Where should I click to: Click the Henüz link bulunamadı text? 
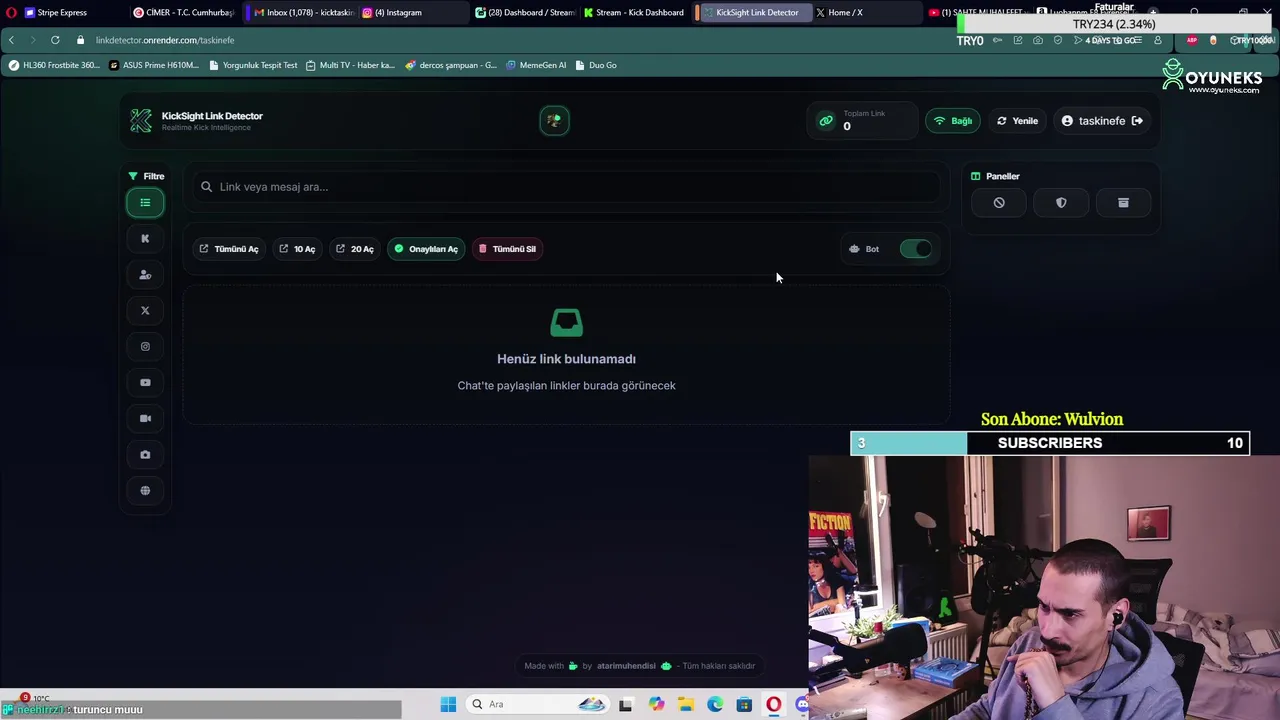click(x=566, y=359)
